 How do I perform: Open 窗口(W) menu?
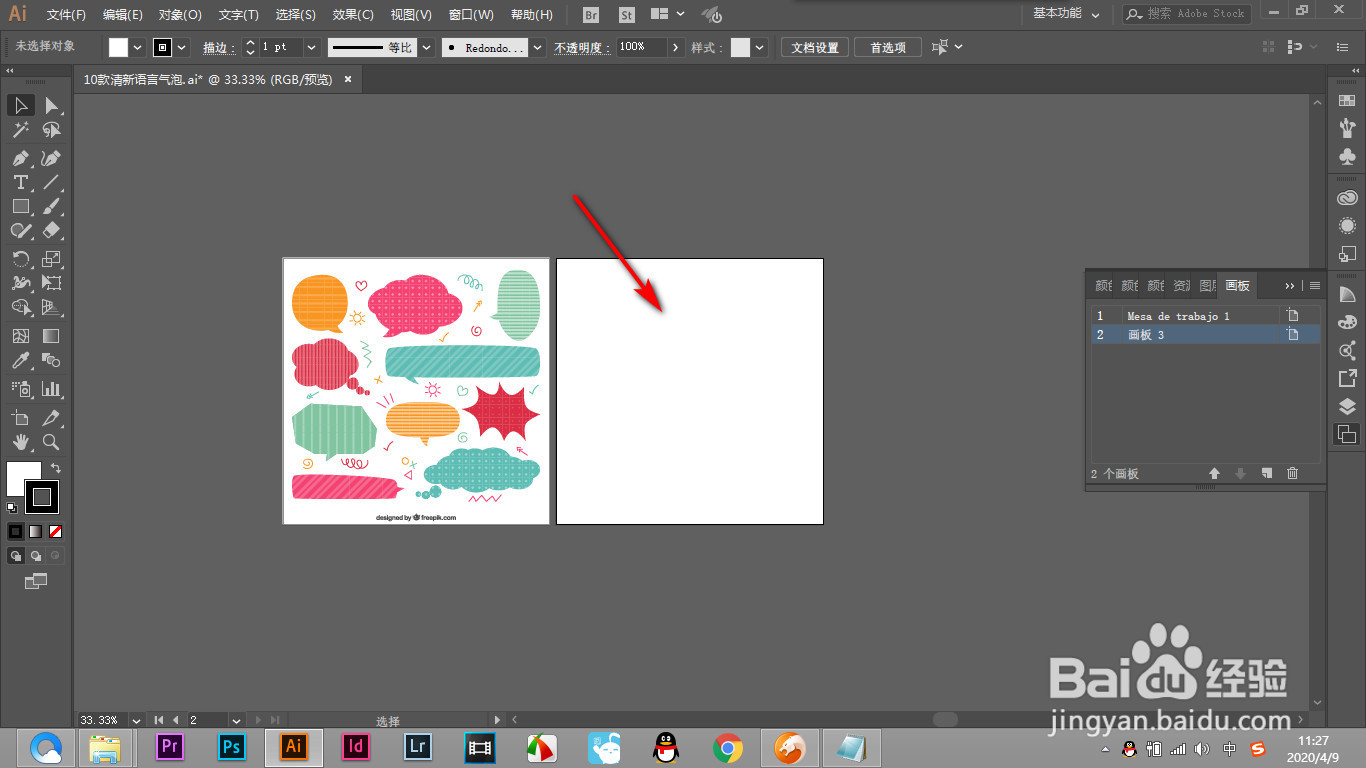pos(471,15)
